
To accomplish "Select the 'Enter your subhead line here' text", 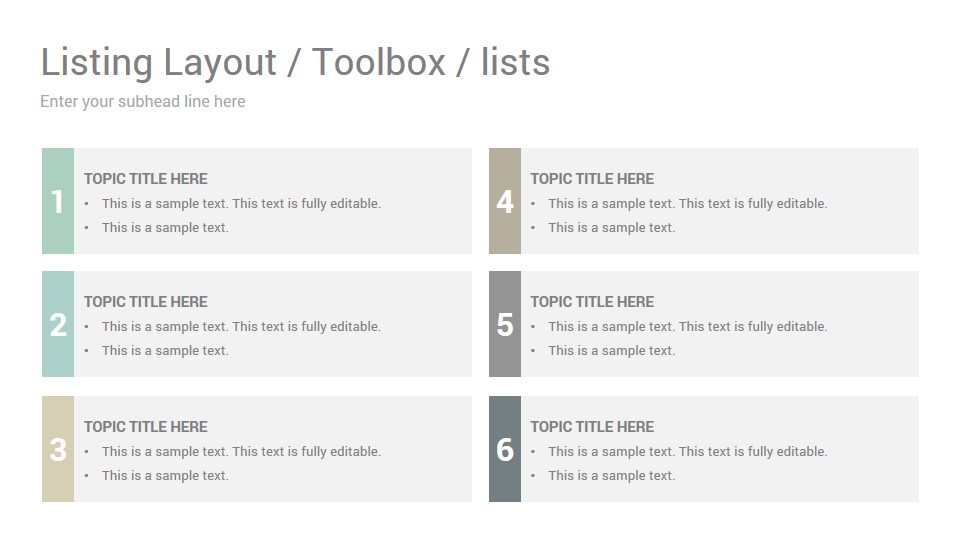I will tap(143, 102).
